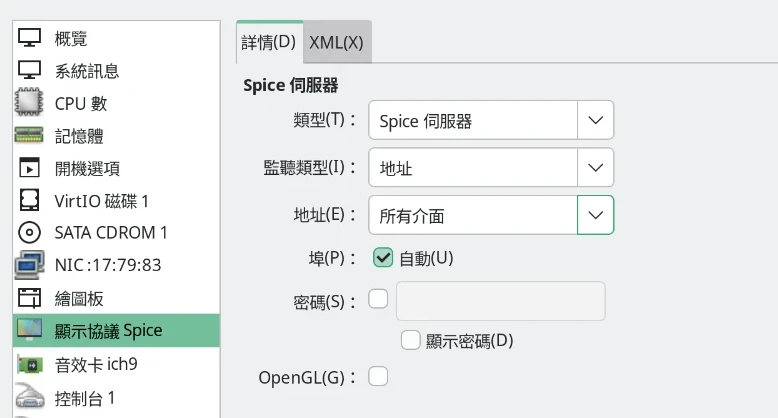Disable the 自動(U) port checkbox

click(x=383, y=258)
